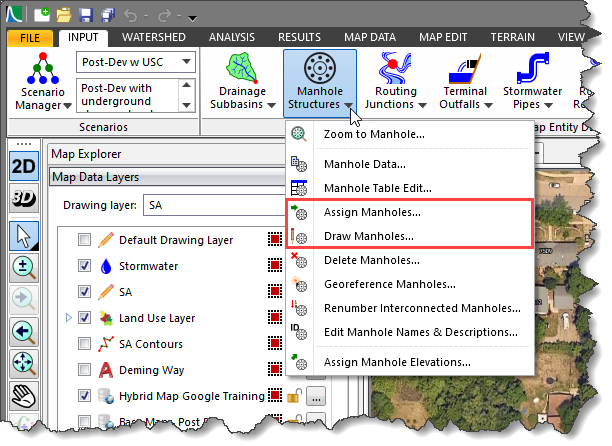Image resolution: width=612 pixels, height=446 pixels.
Task: Switch to MAP DATA ribbon tab
Action: 370,37
